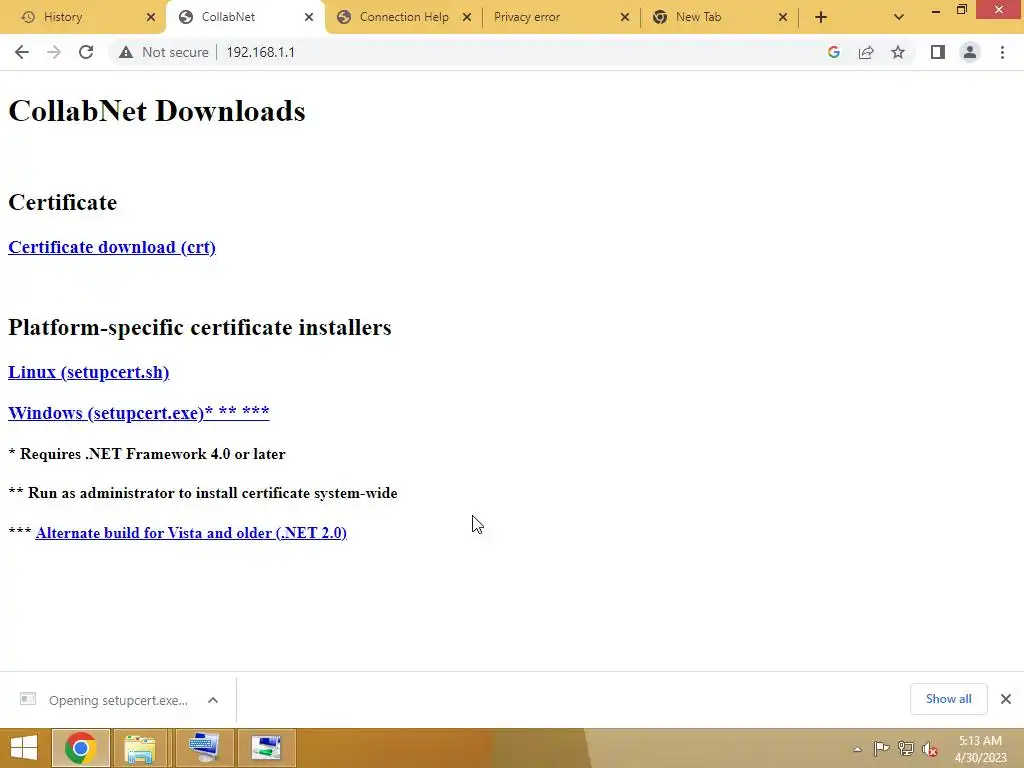
Task: Show hidden system tray icons
Action: pyautogui.click(x=857, y=749)
